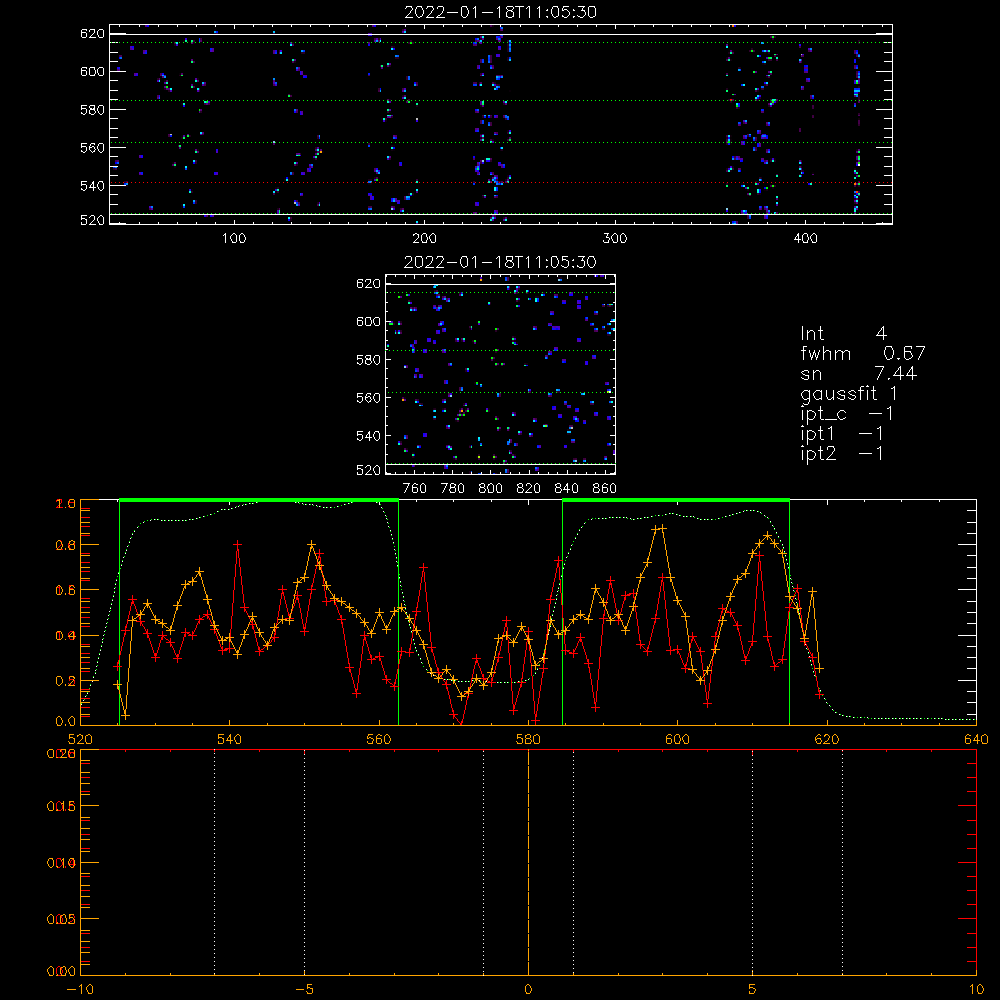Image resolution: width=1000 pixels, height=1000 pixels.
Task: Click x-axis label 100 on the top plot
Action: [x=234, y=239]
